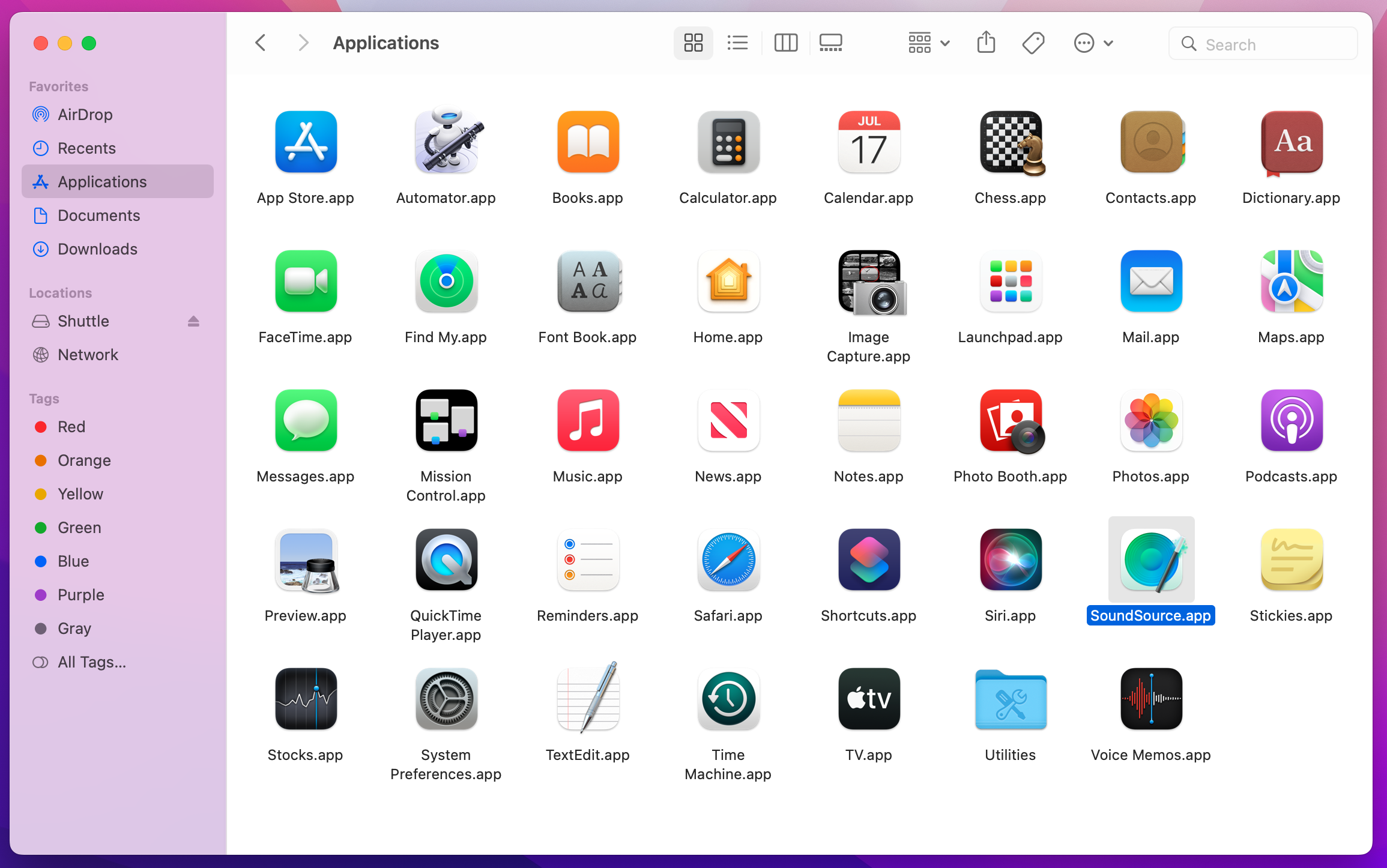
Task: Select the TV app icon
Action: coord(869,699)
